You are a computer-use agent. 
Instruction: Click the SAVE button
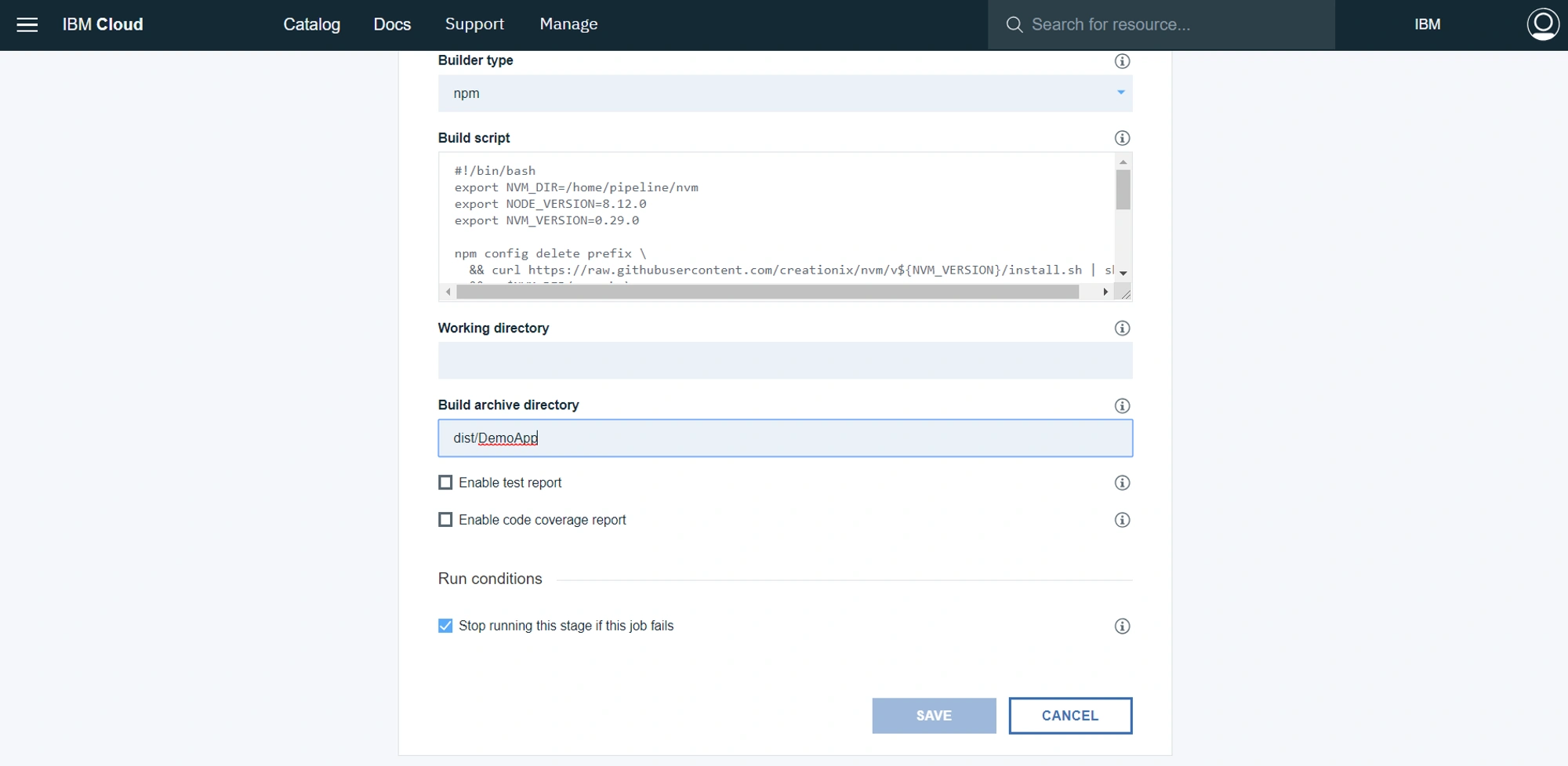pos(934,716)
